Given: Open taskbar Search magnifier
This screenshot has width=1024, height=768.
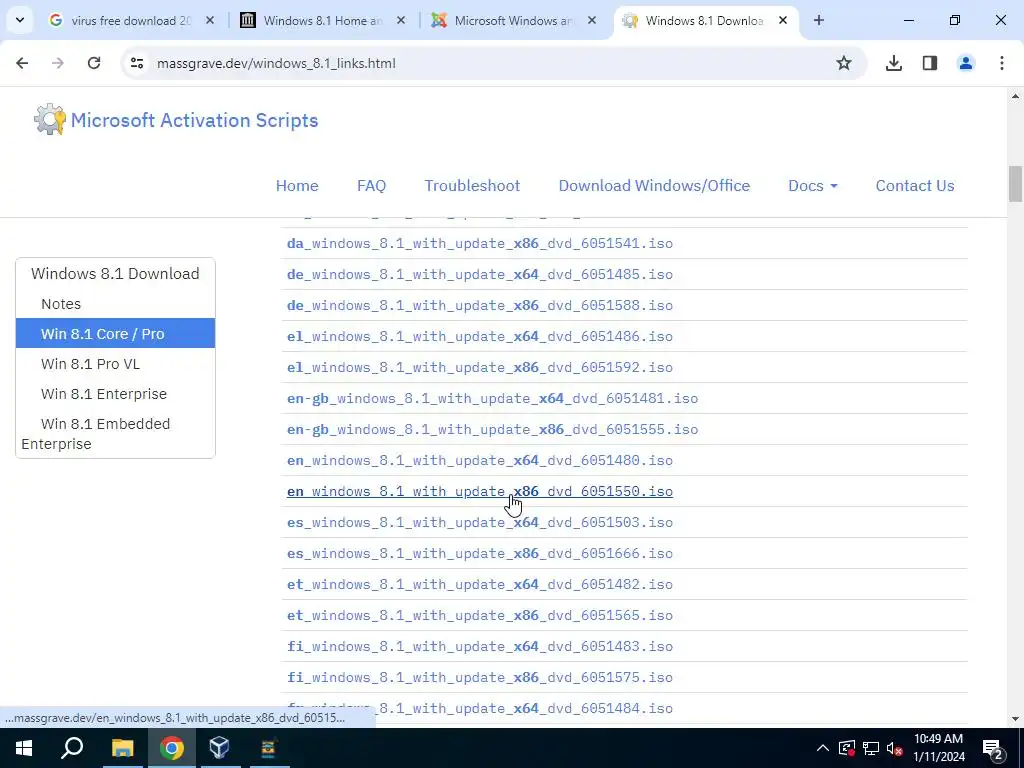Looking at the screenshot, I should pyautogui.click(x=72, y=748).
